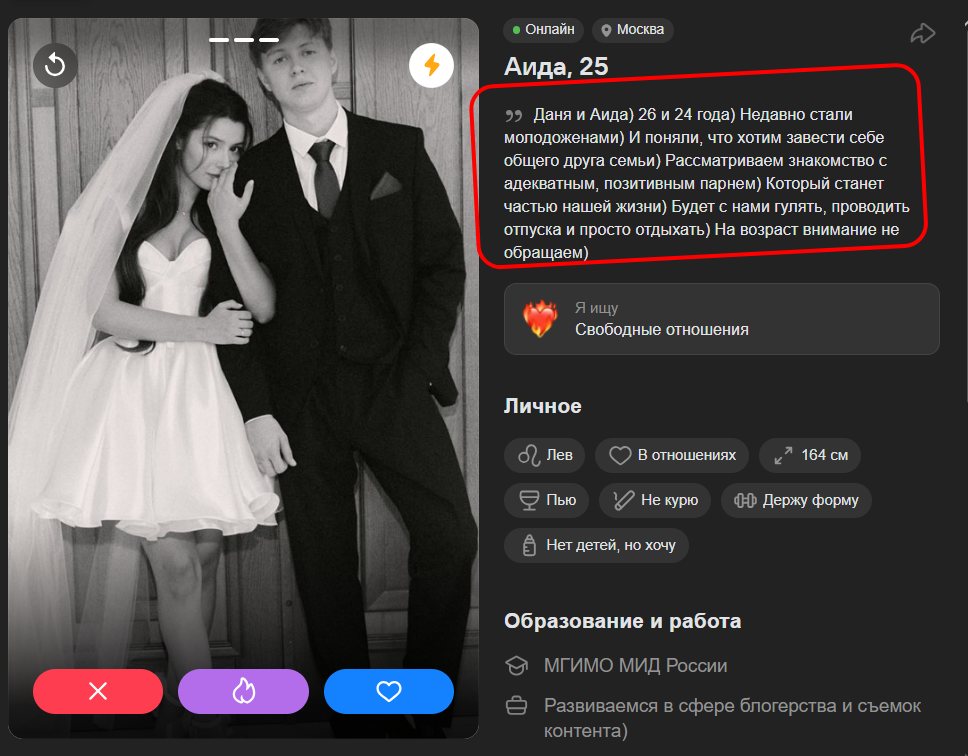Select the Лев zodiac tag
The image size is (968, 756).
pyautogui.click(x=545, y=455)
